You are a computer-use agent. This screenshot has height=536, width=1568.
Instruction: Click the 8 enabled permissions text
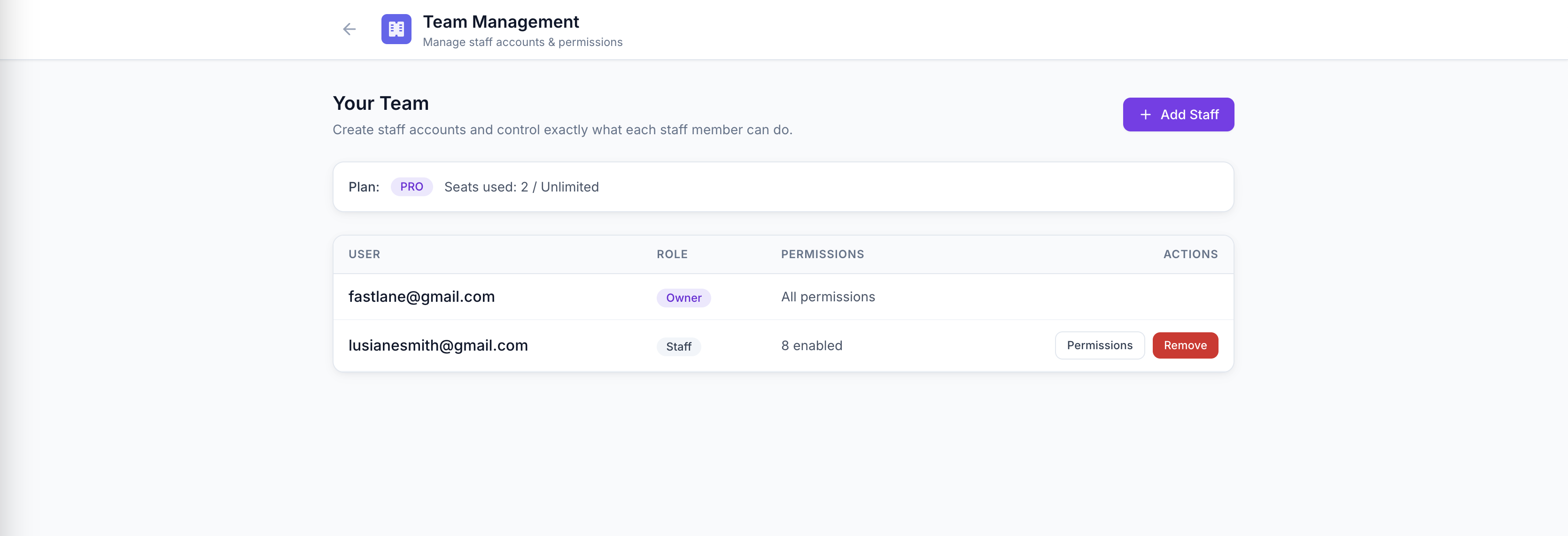[x=812, y=345]
